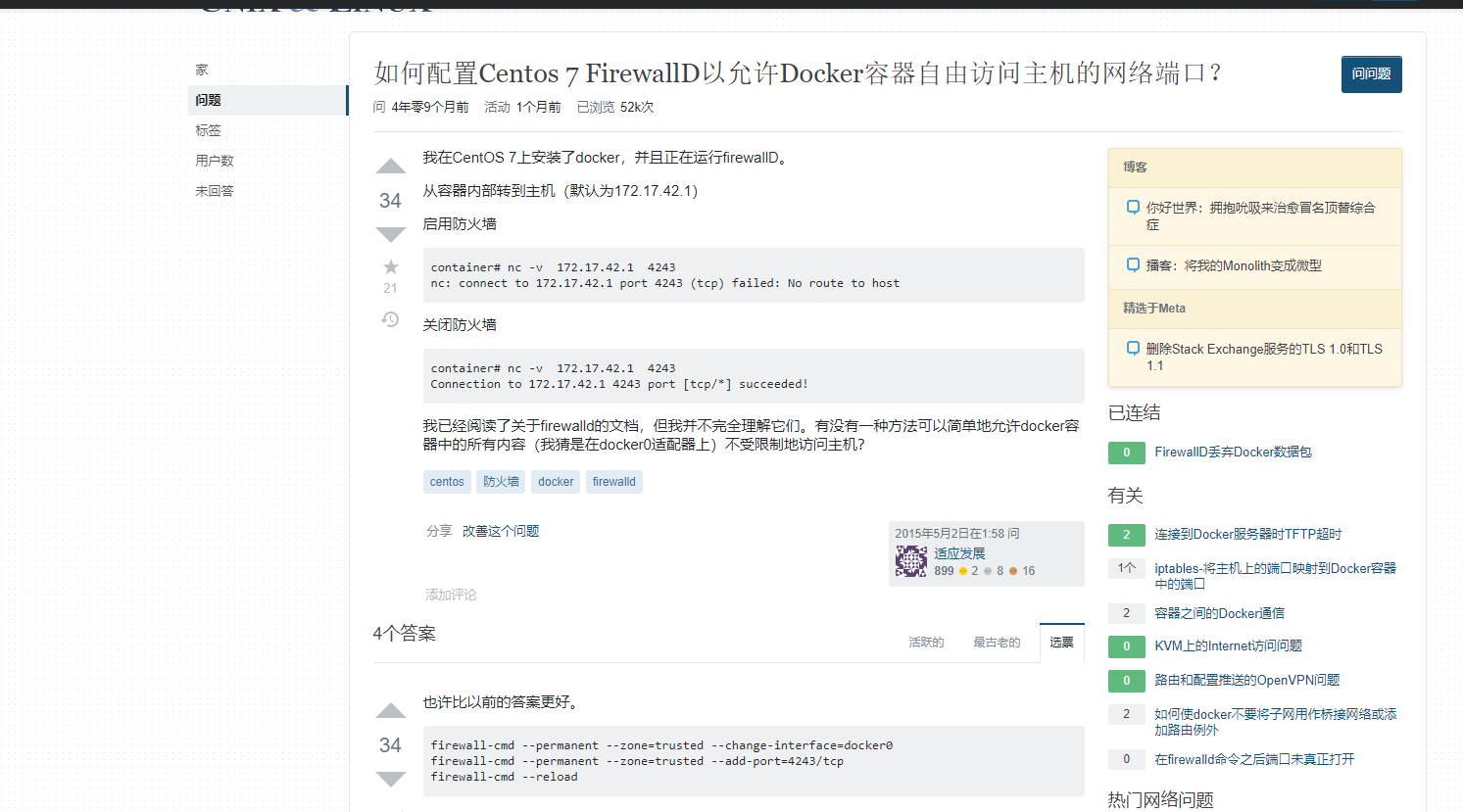Click the '问问题' button

(1371, 74)
